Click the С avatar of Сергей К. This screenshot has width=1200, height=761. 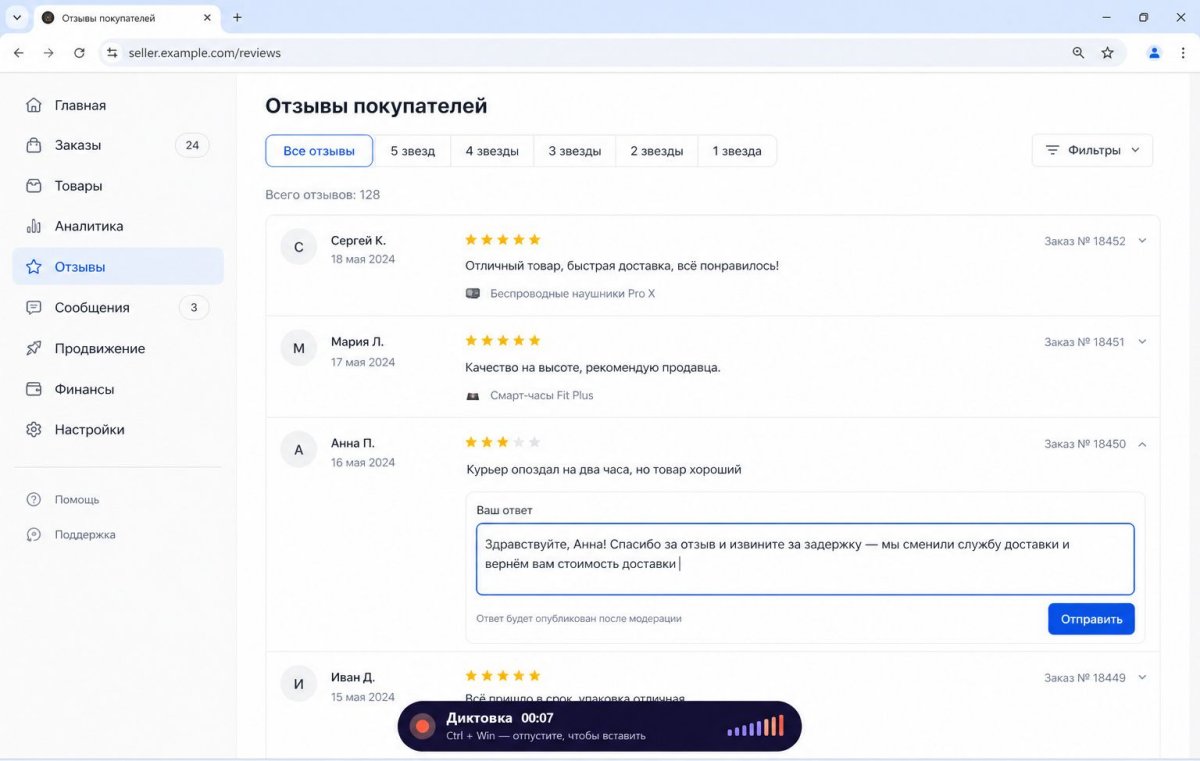coord(298,246)
